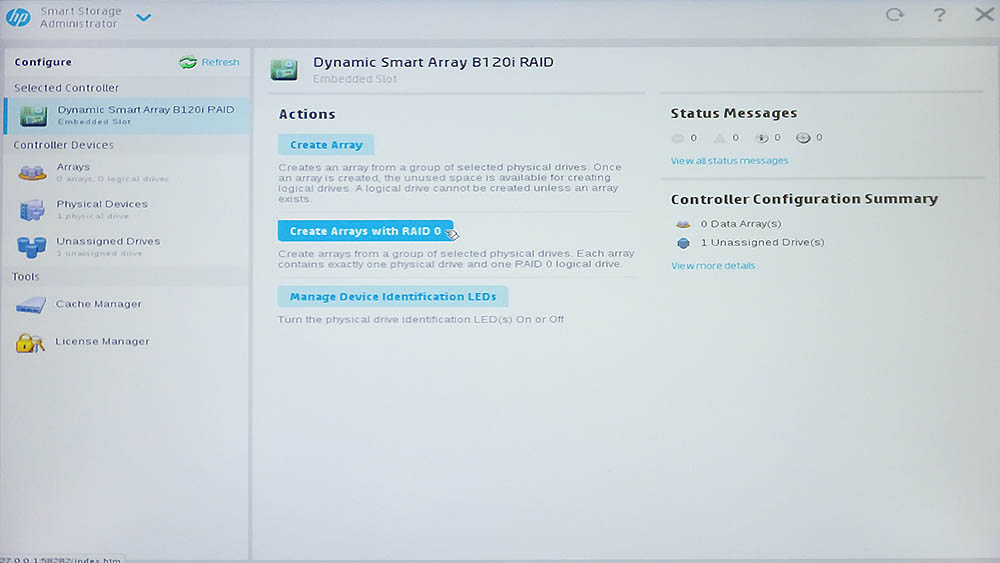Open the Smart Storage Administrator dropdown chevron
Image resolution: width=1000 pixels, height=563 pixels.
click(x=144, y=18)
